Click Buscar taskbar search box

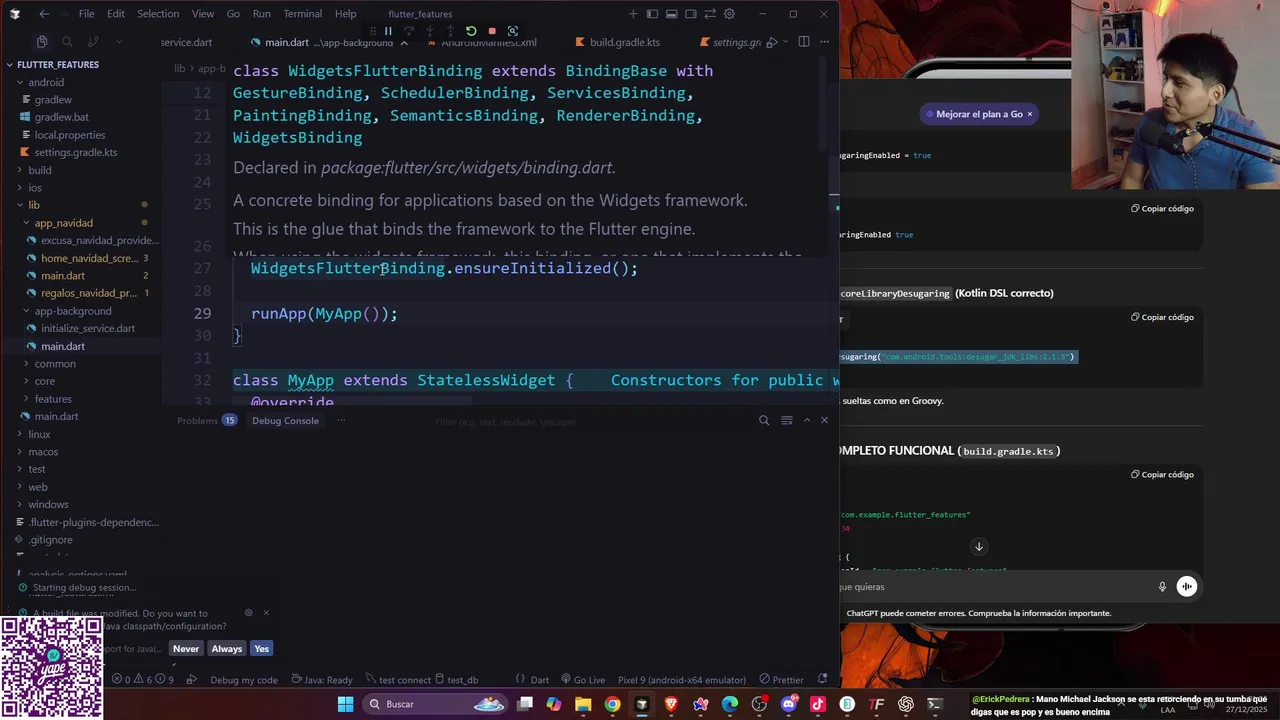pyautogui.click(x=436, y=704)
